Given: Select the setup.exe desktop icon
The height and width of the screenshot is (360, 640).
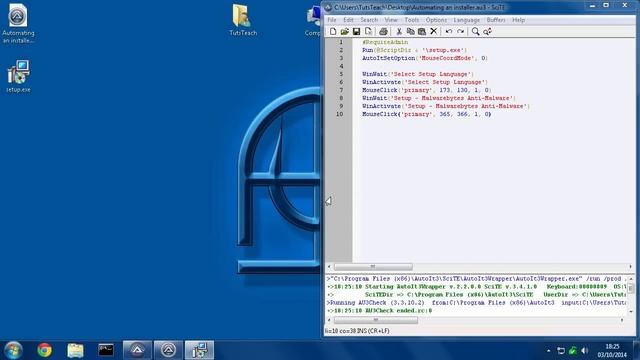Looking at the screenshot, I should (x=18, y=76).
